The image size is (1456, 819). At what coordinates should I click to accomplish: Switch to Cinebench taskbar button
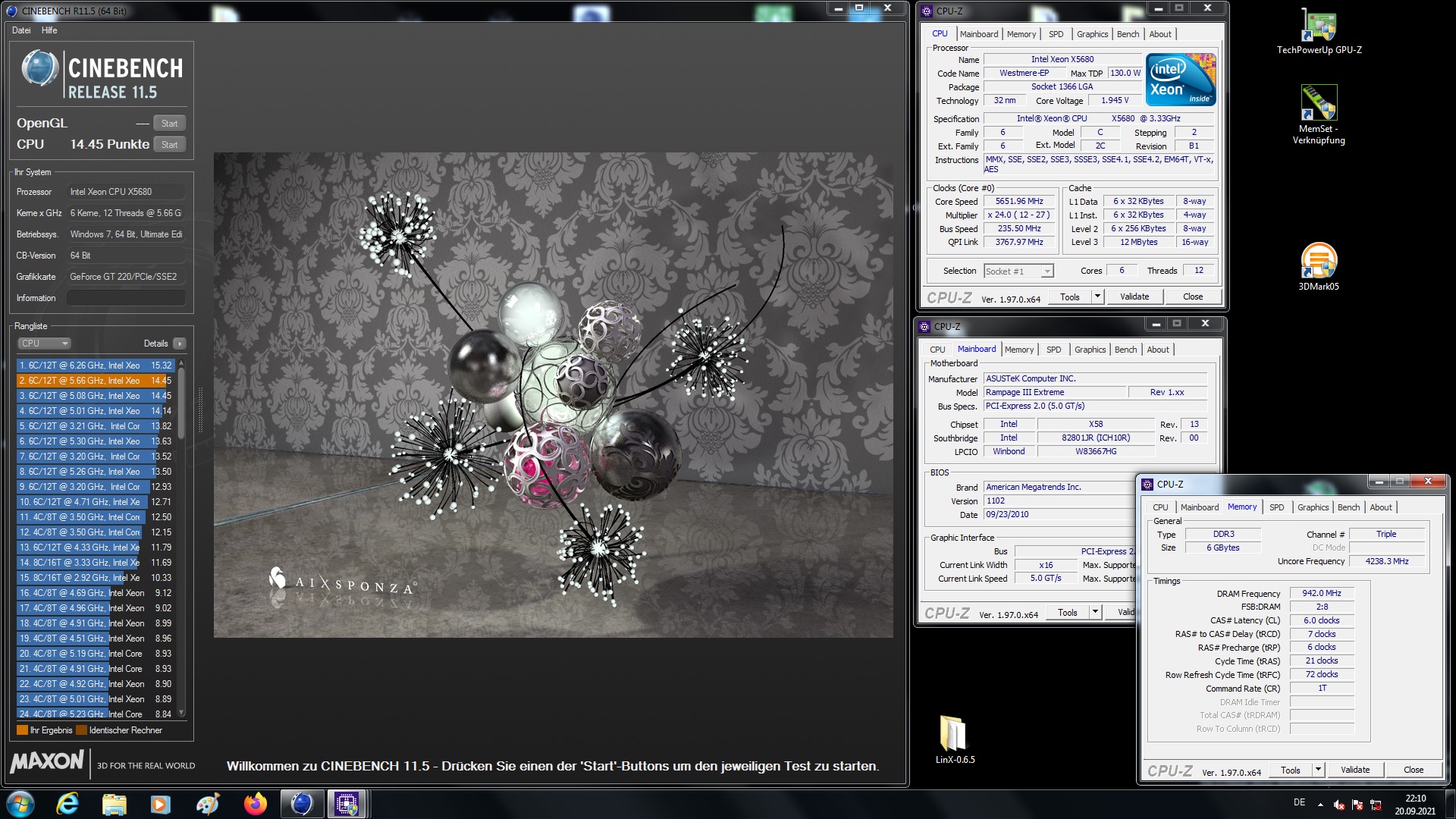pos(302,804)
